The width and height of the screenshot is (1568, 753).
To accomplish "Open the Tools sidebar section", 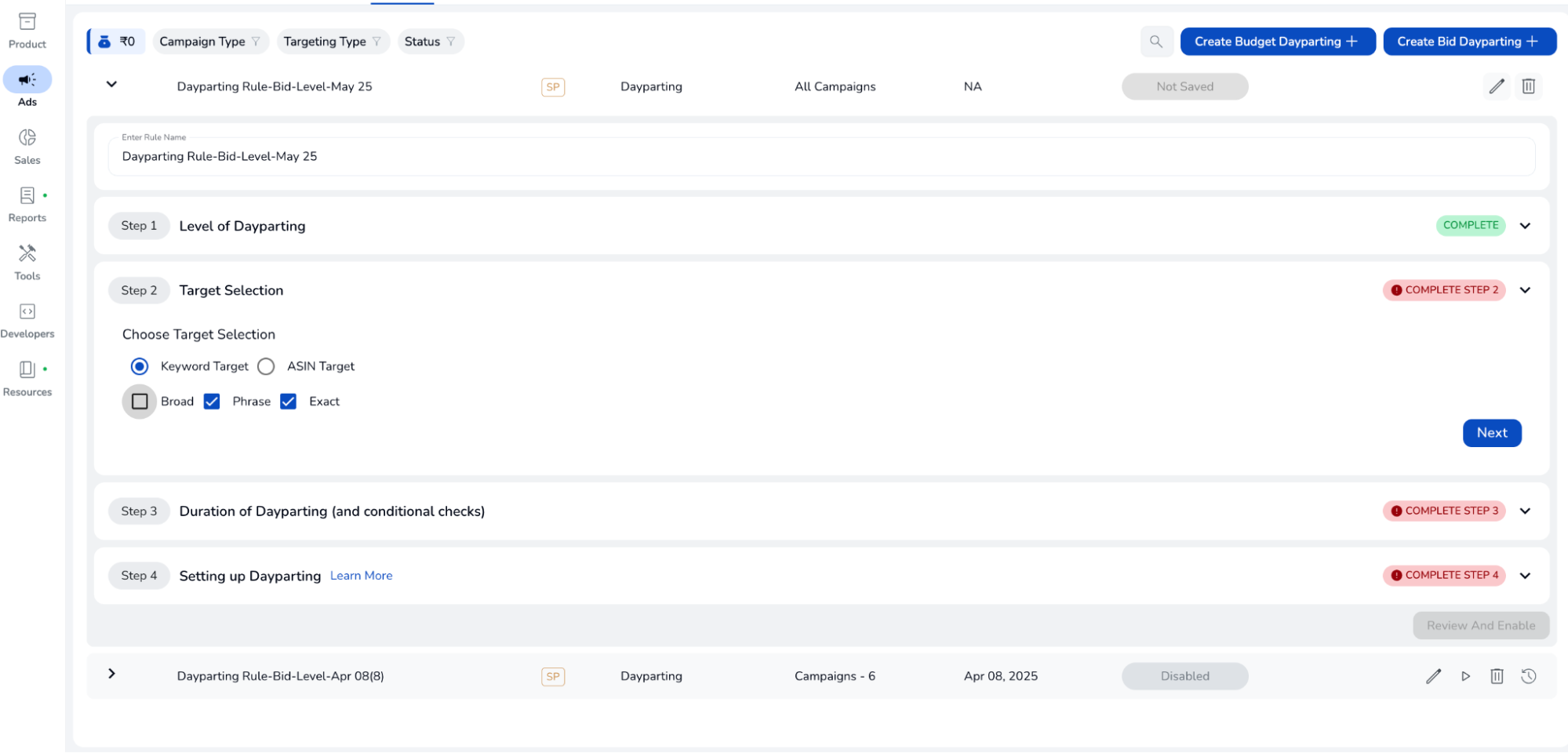I will [27, 263].
